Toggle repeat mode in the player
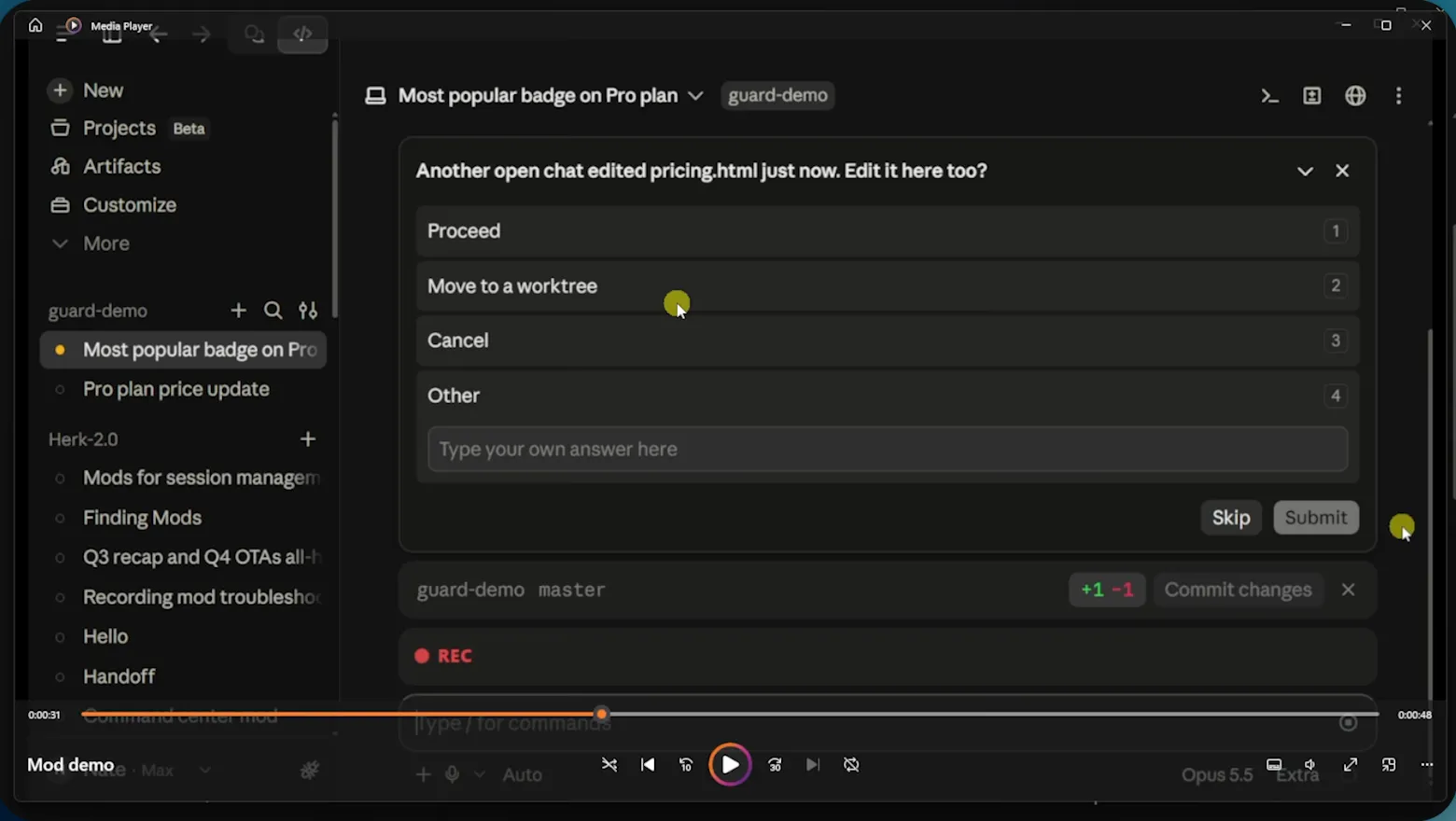This screenshot has height=821, width=1456. coord(851,765)
